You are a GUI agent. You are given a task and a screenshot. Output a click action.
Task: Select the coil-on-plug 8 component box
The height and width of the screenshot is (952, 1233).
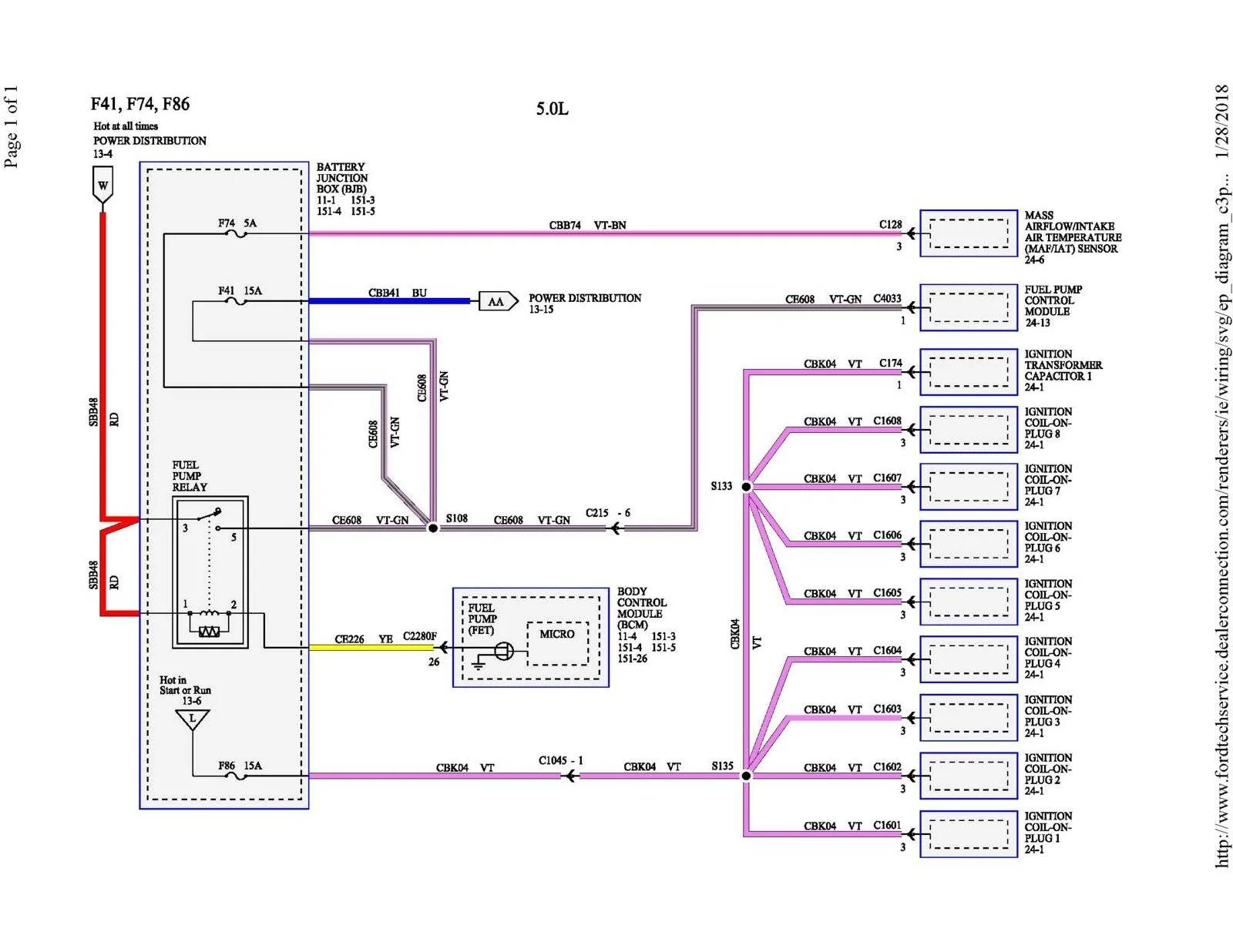[x=969, y=430]
